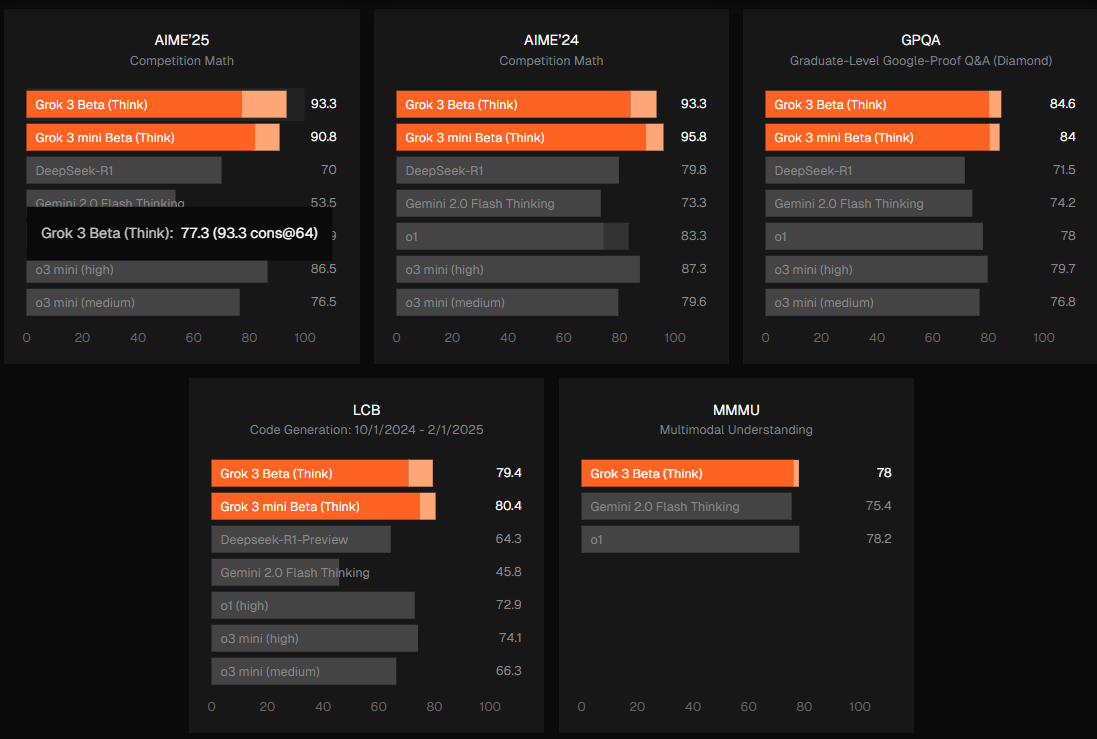Click the 90.8 value in AIME'25 chart

tap(323, 137)
